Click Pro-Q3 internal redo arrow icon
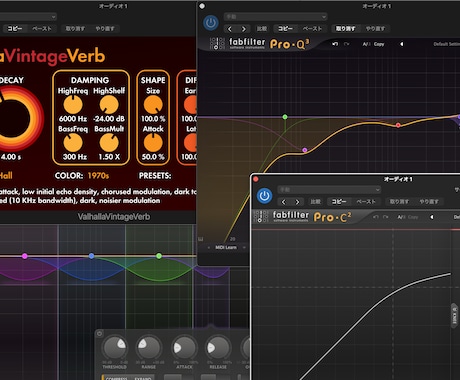 [x=347, y=44]
